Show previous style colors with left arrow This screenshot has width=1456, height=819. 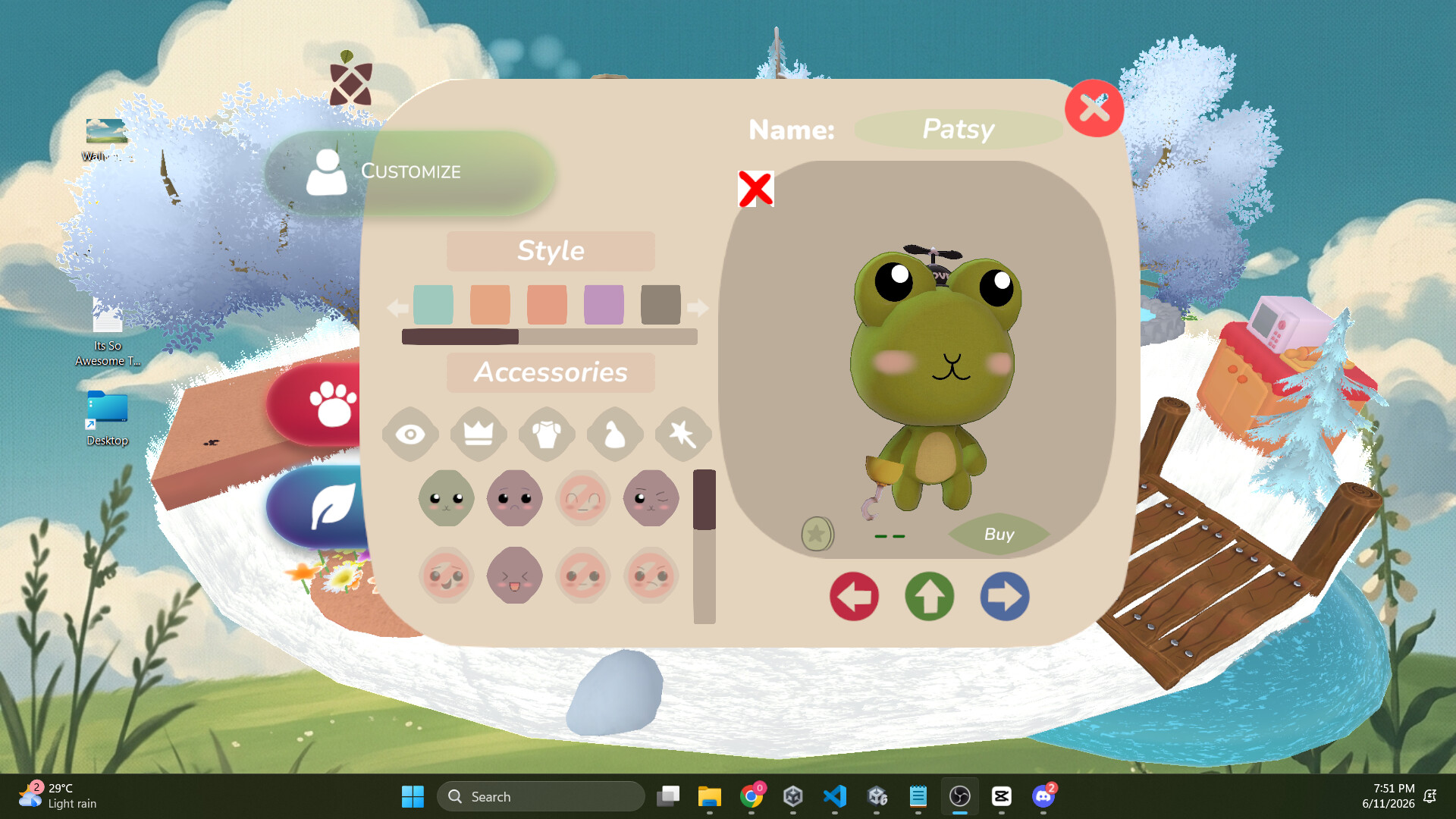pyautogui.click(x=397, y=307)
